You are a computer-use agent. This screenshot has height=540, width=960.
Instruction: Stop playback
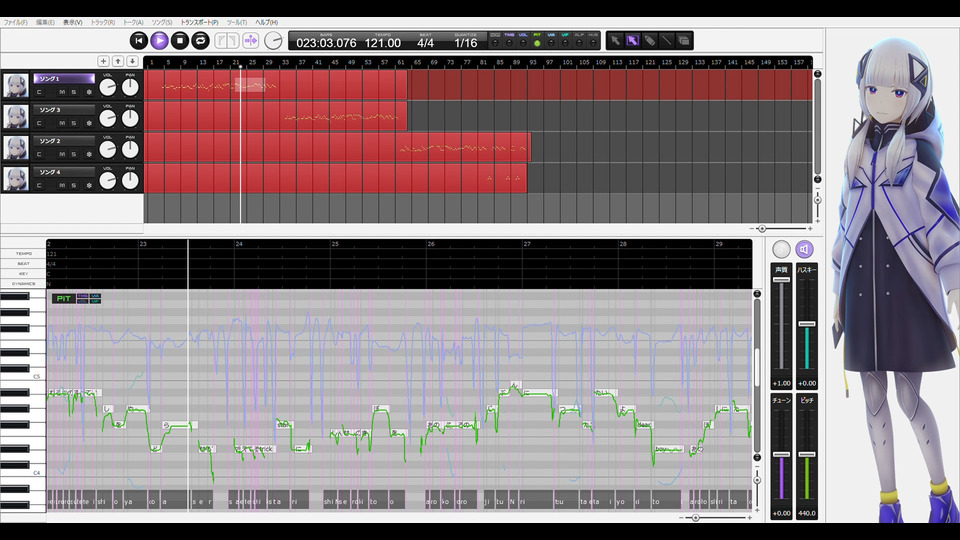[x=179, y=40]
